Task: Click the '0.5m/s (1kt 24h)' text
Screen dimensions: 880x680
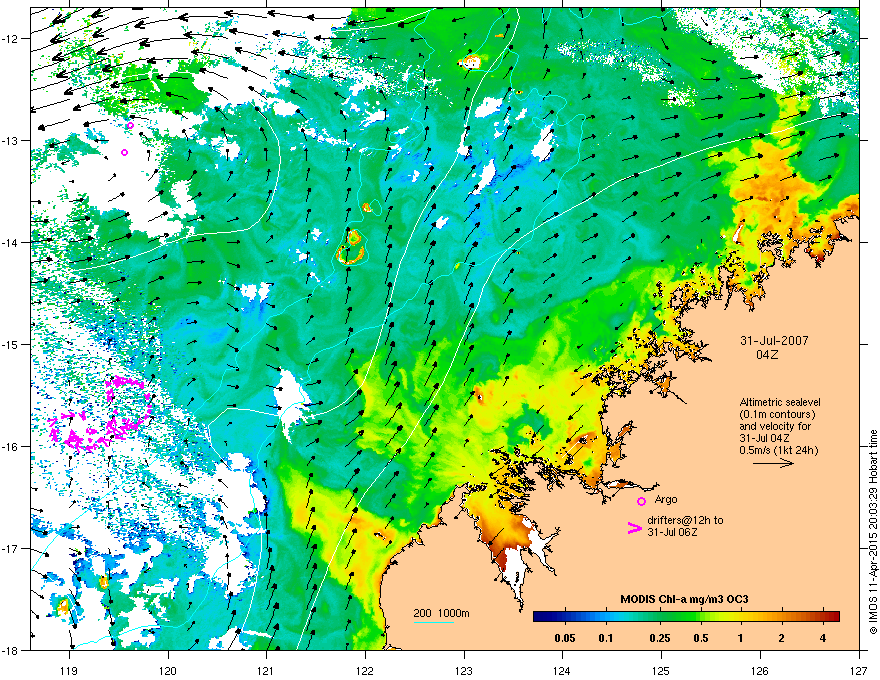Action: [x=778, y=450]
